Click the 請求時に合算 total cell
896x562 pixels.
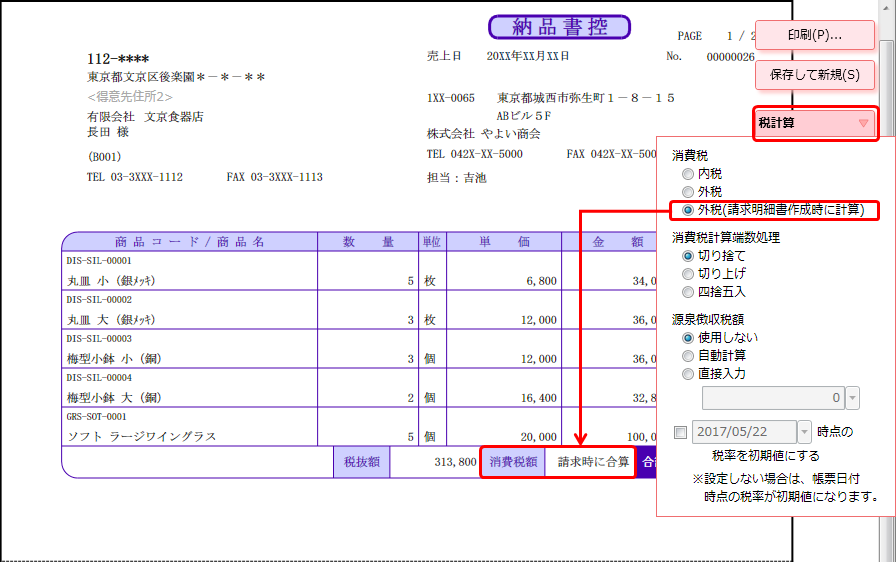(x=593, y=462)
